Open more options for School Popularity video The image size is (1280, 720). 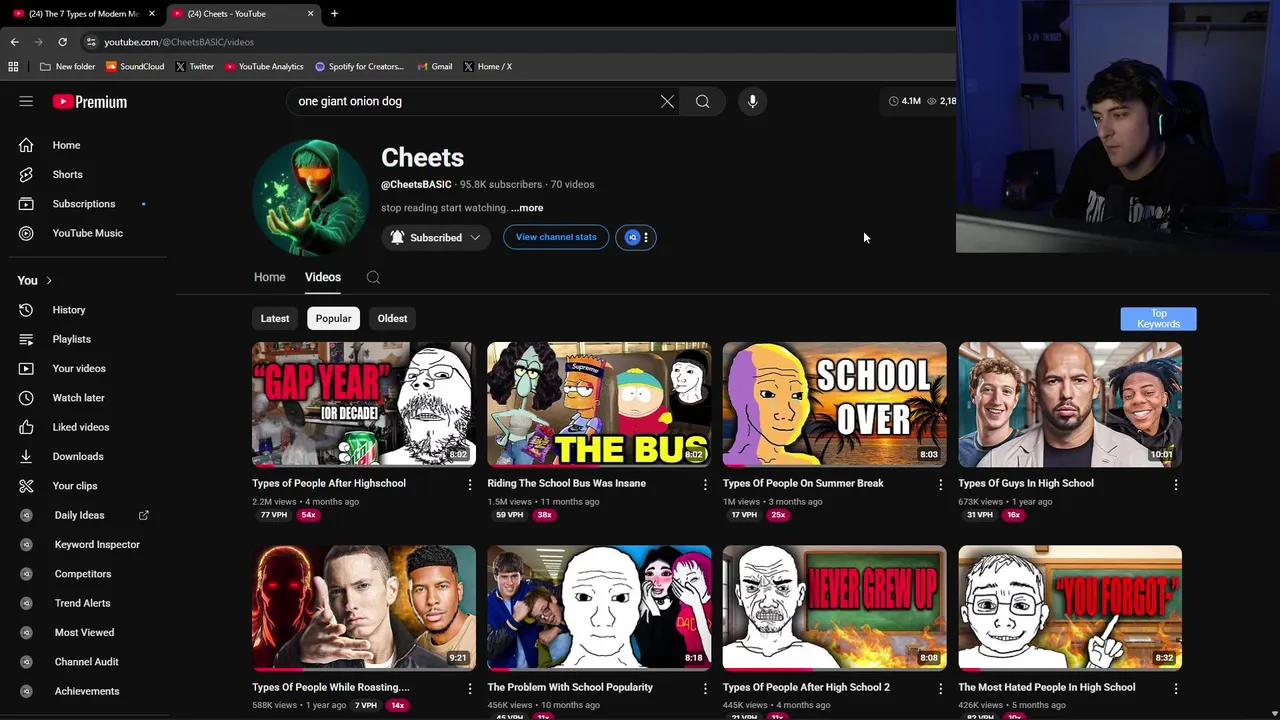click(x=705, y=688)
